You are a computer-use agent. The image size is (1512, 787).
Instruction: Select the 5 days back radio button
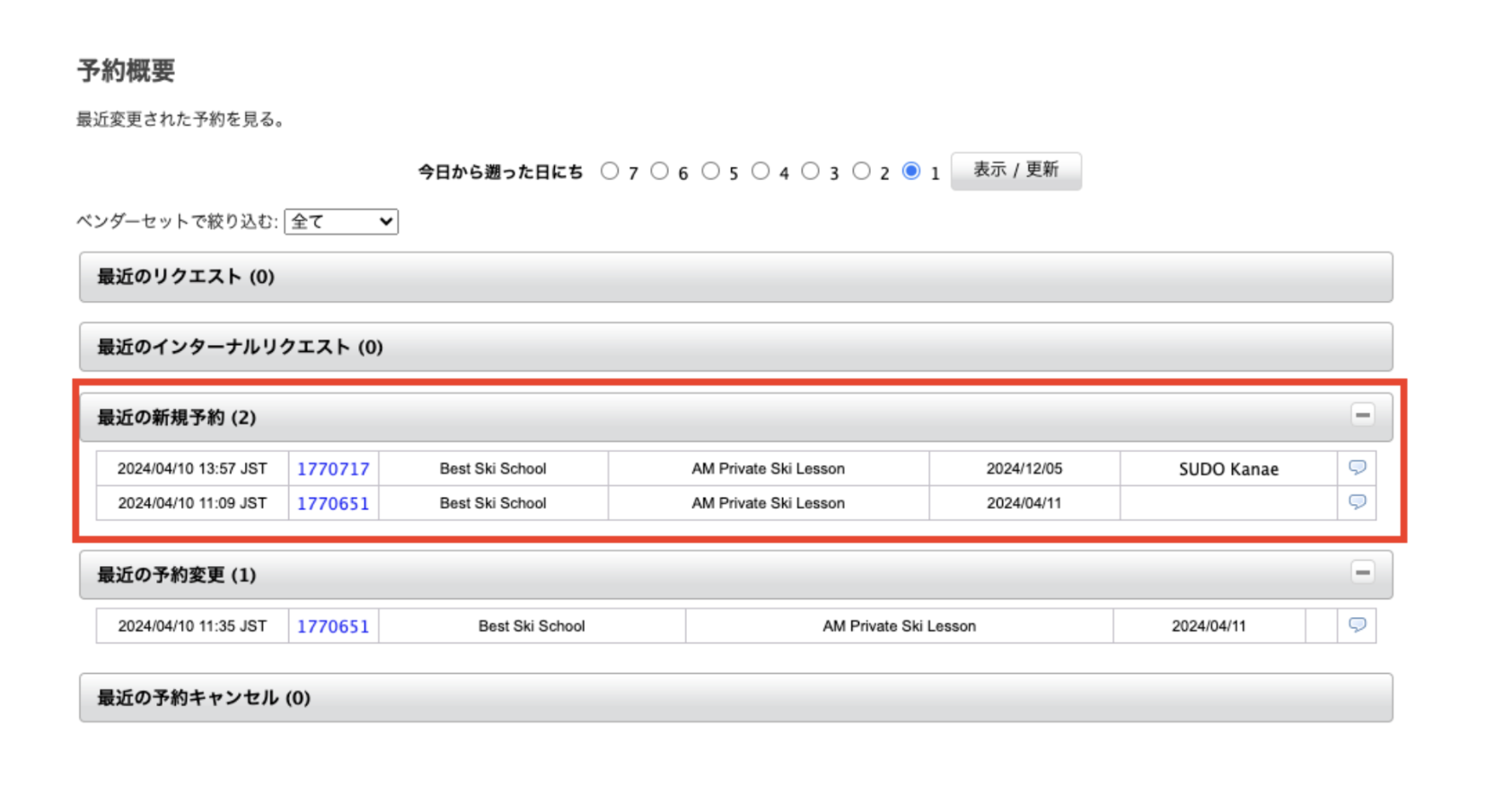click(710, 171)
